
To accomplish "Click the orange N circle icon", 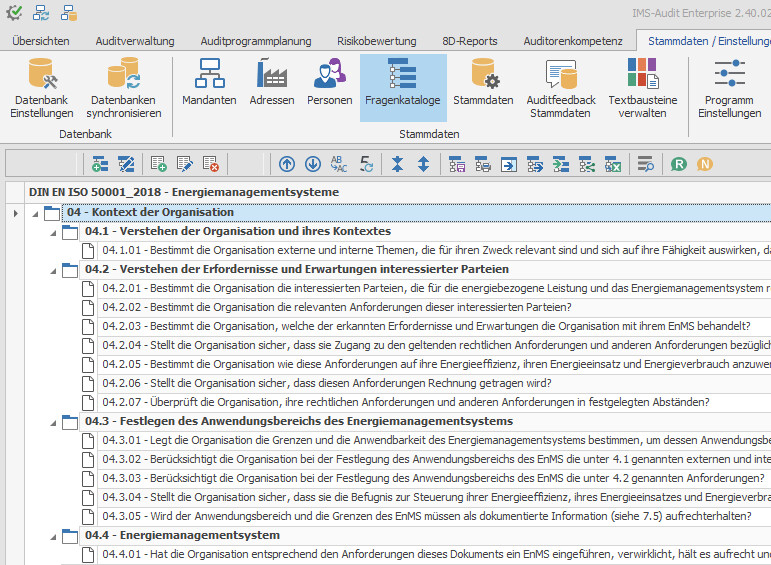I will (x=705, y=164).
